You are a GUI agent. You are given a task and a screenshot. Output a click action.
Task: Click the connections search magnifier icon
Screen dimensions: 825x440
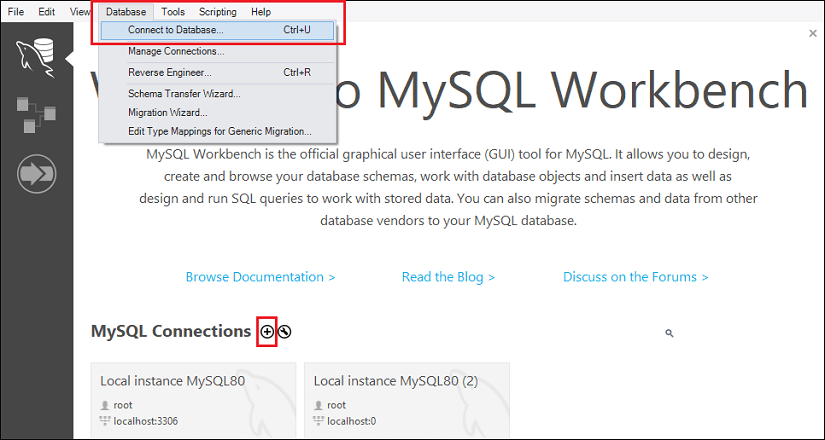point(669,333)
